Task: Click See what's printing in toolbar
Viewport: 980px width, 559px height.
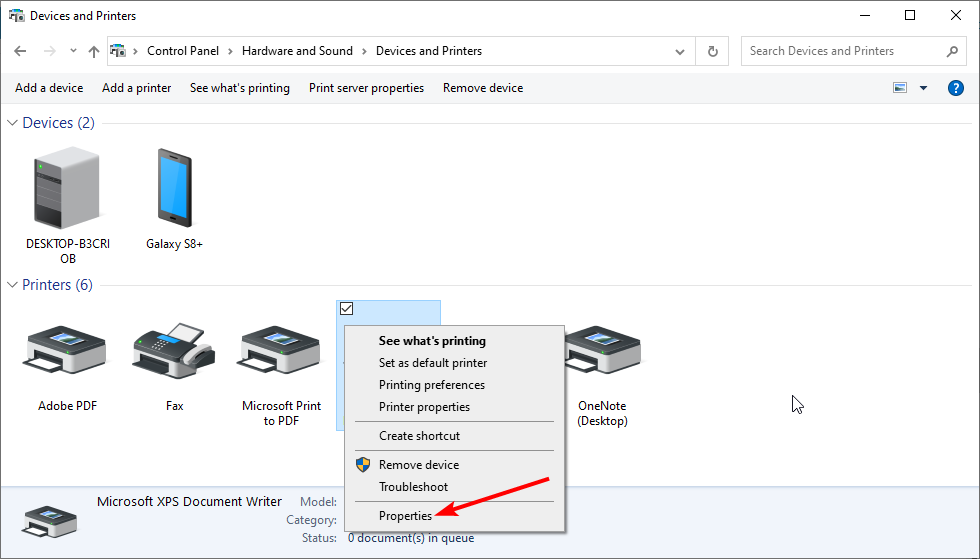Action: (239, 88)
